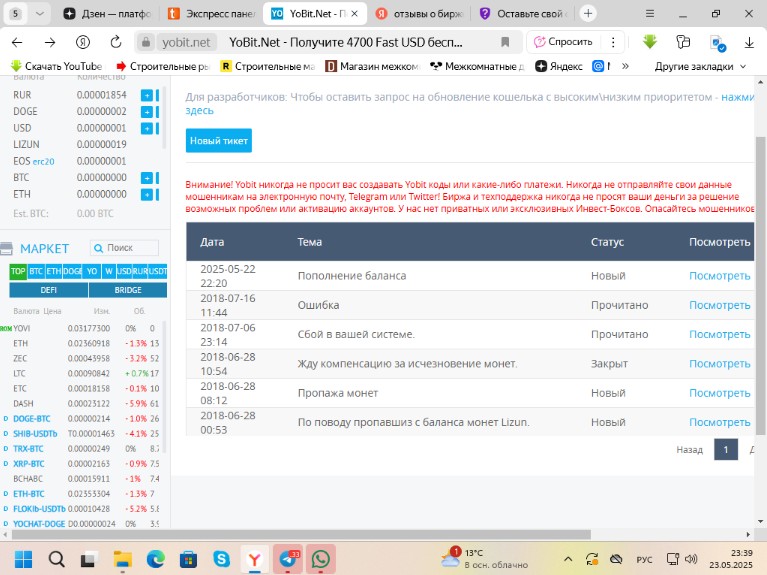The width and height of the screenshot is (767, 575).
Task: Click РУС language indicator in tray
Action: 644,559
